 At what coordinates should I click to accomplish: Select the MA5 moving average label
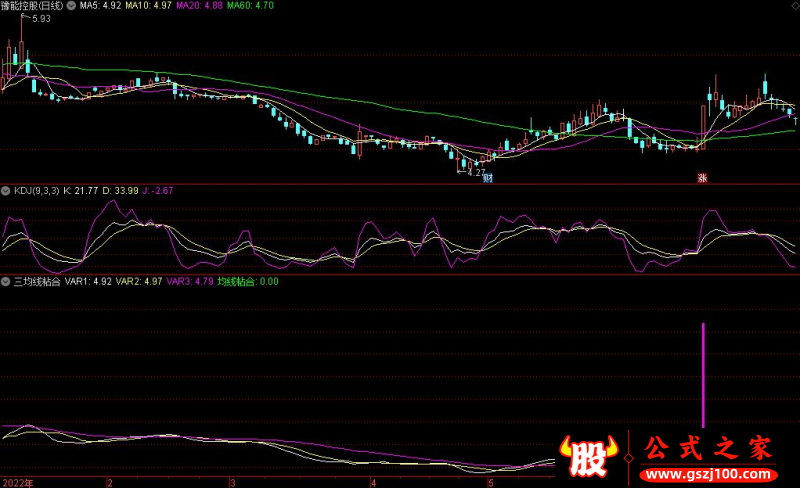100,6
